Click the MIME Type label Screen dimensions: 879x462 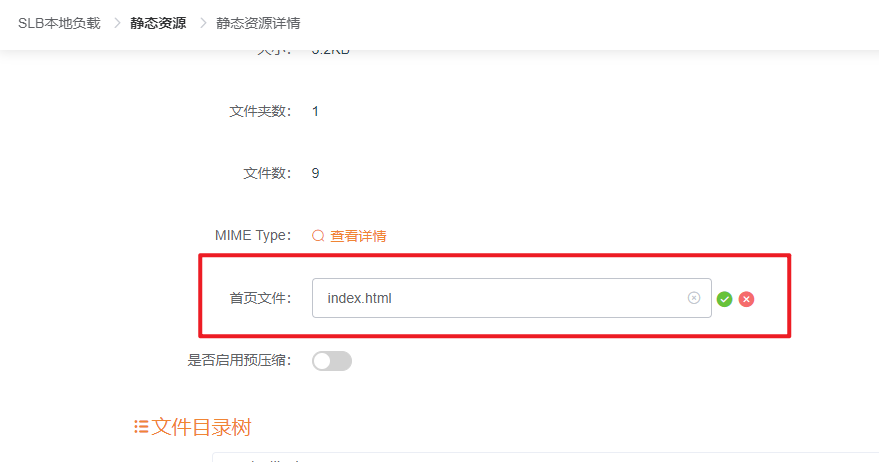[x=252, y=236]
